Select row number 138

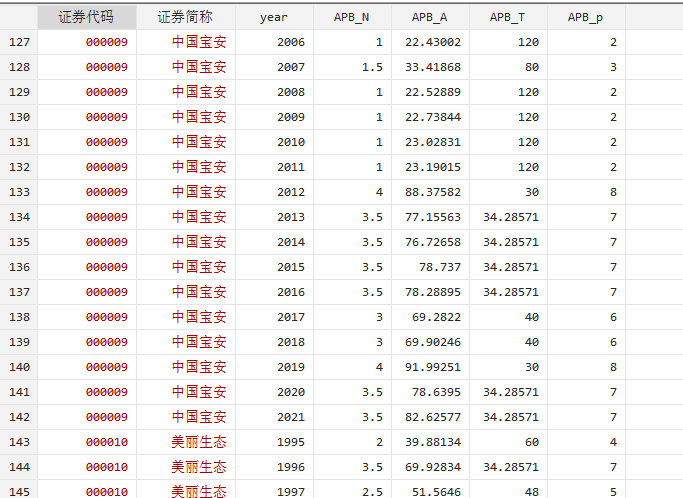point(19,317)
